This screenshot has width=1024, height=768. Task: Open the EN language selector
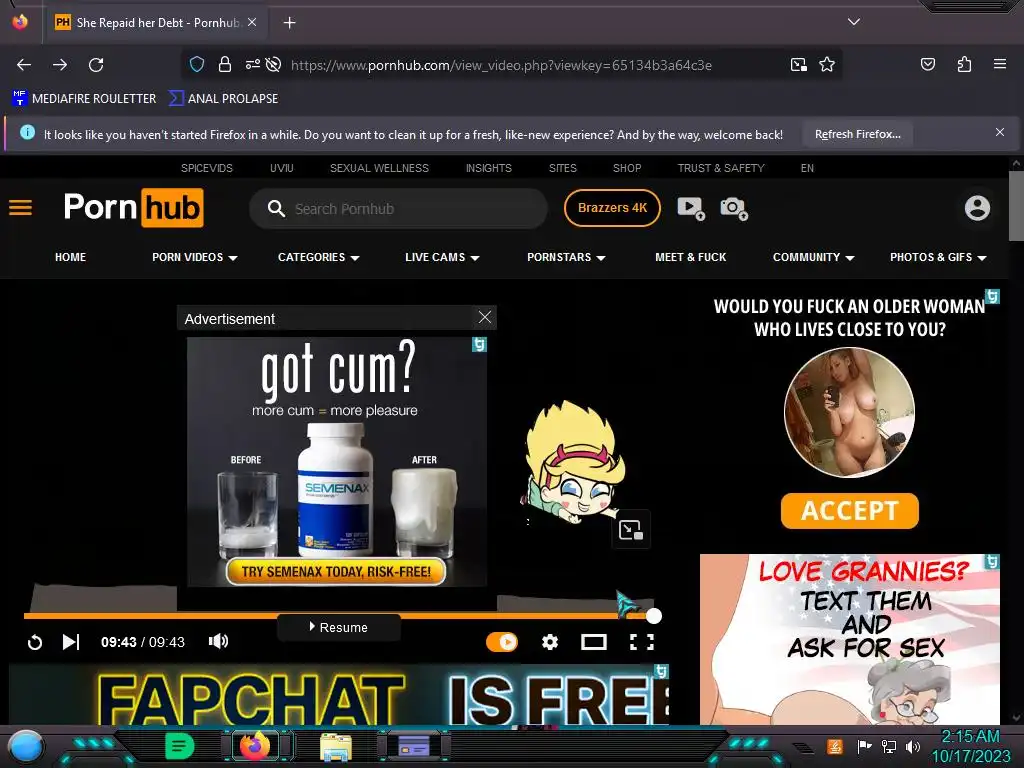pos(807,168)
